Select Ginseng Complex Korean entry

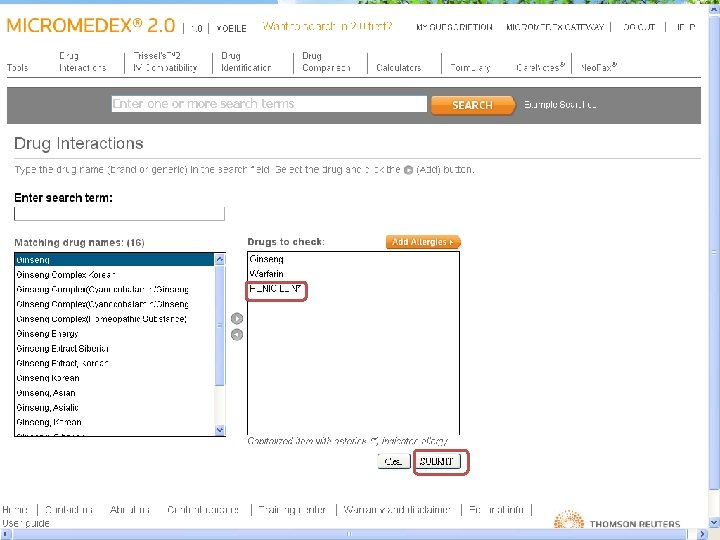click(114, 275)
